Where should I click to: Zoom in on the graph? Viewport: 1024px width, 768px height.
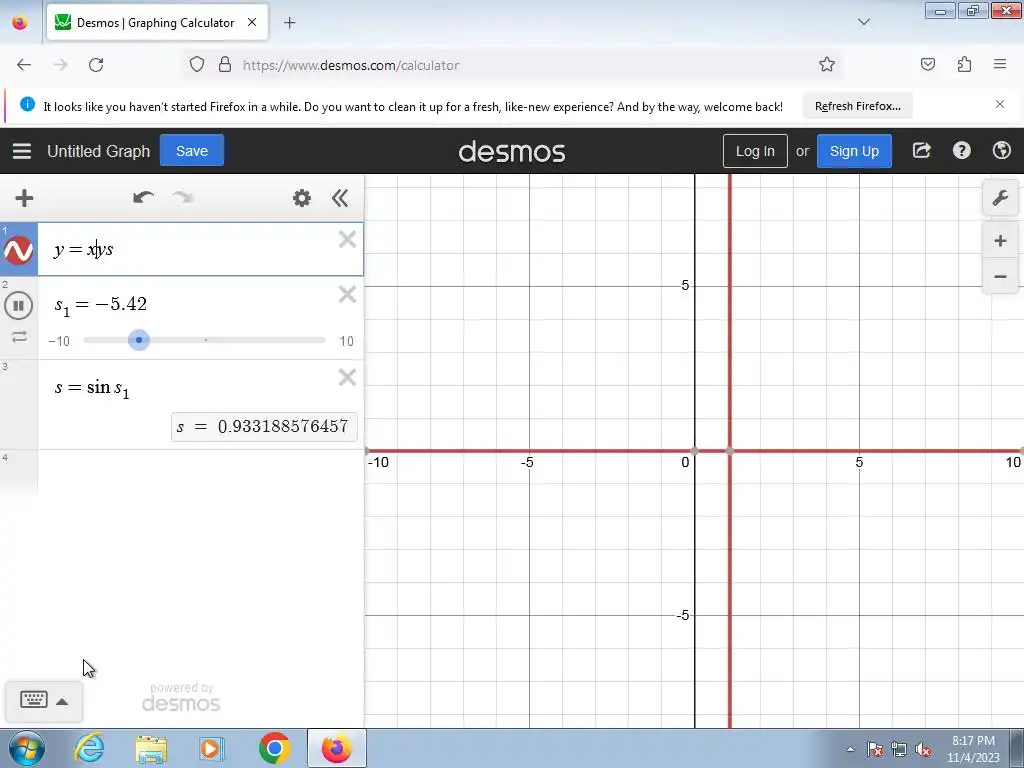pyautogui.click(x=1000, y=241)
